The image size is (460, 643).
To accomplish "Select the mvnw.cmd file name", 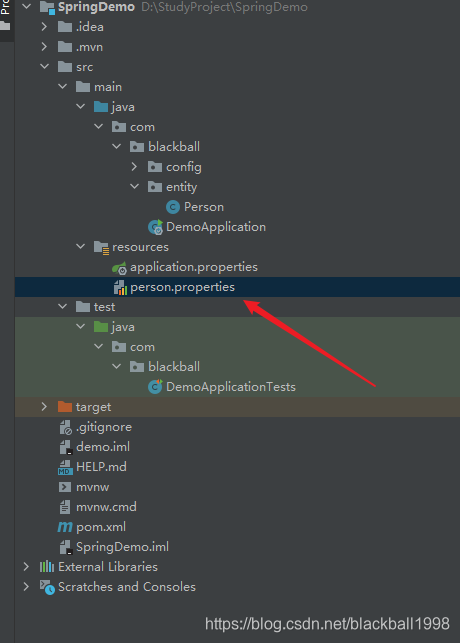I will click(x=106, y=507).
